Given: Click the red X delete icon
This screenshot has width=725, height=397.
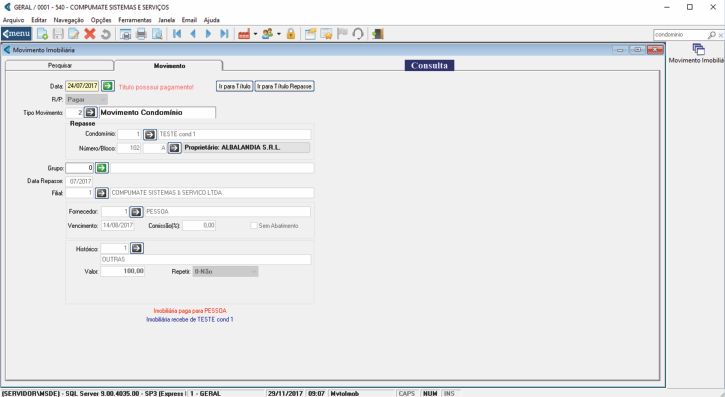Looking at the screenshot, I should point(90,34).
